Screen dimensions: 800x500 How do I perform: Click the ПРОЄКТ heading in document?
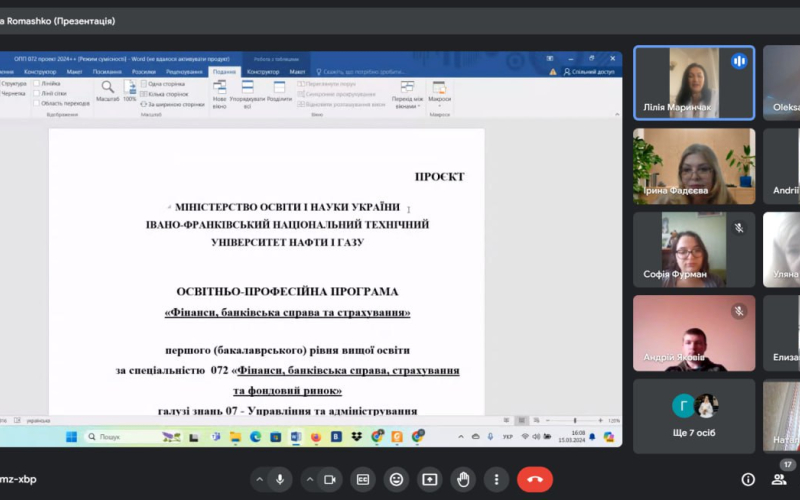click(x=439, y=177)
